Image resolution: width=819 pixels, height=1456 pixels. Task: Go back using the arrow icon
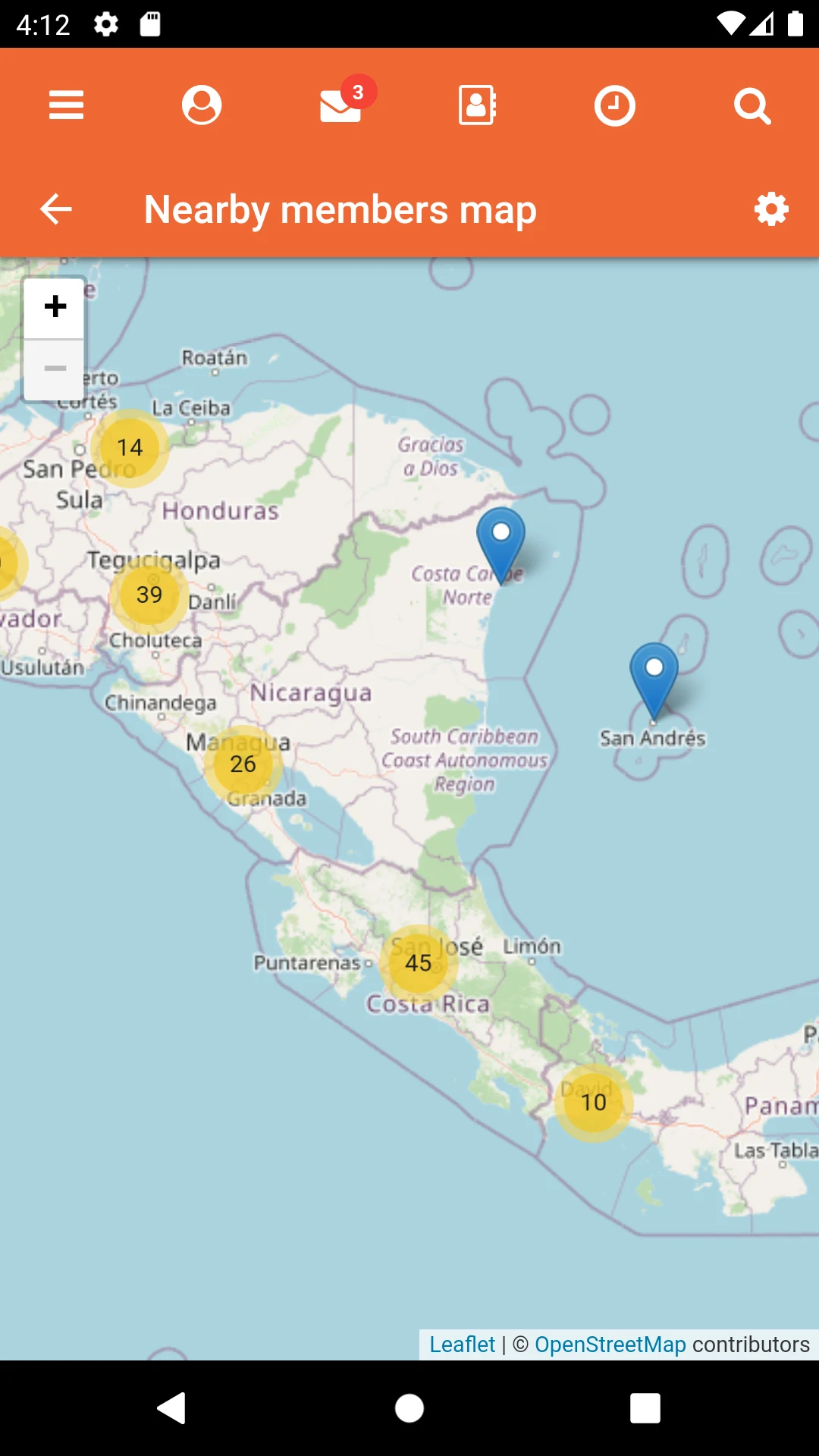pos(56,209)
